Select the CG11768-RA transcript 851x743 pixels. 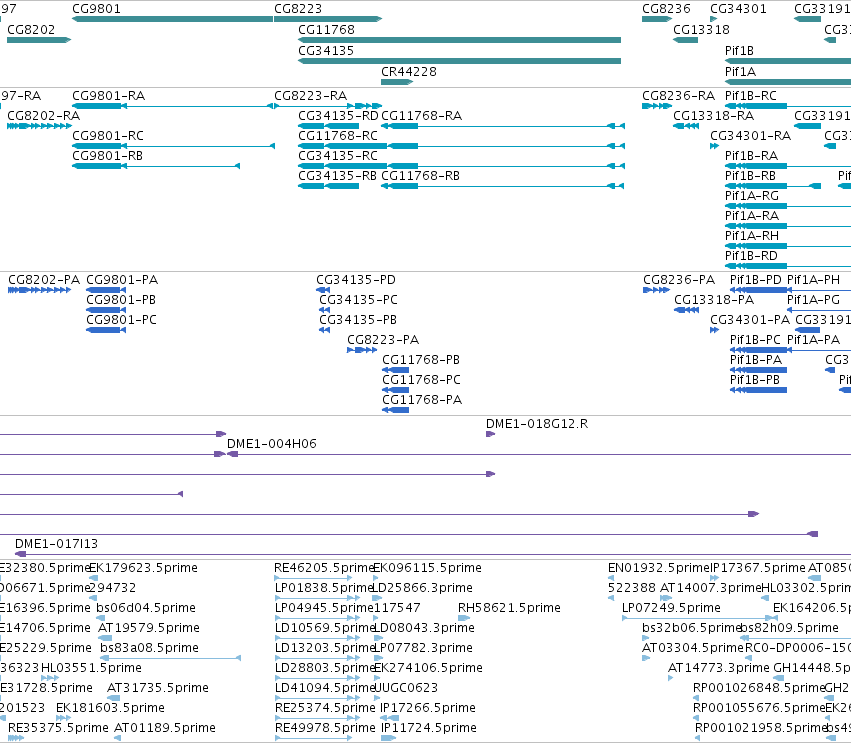(503, 126)
